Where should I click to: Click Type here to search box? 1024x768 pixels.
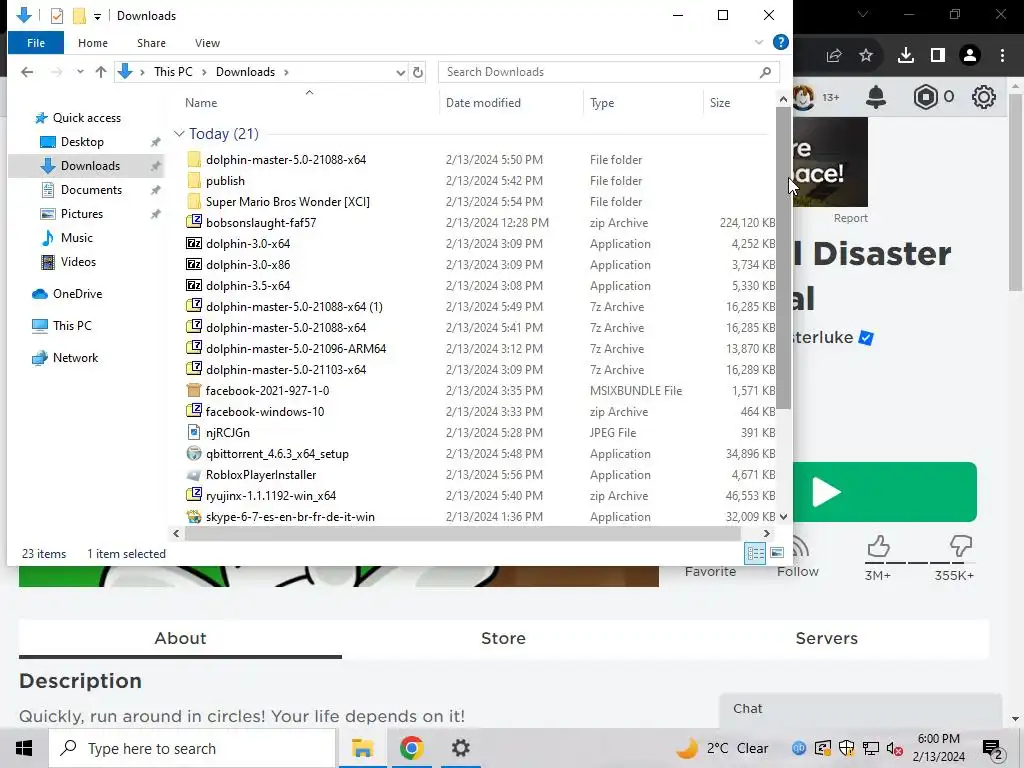tap(193, 748)
